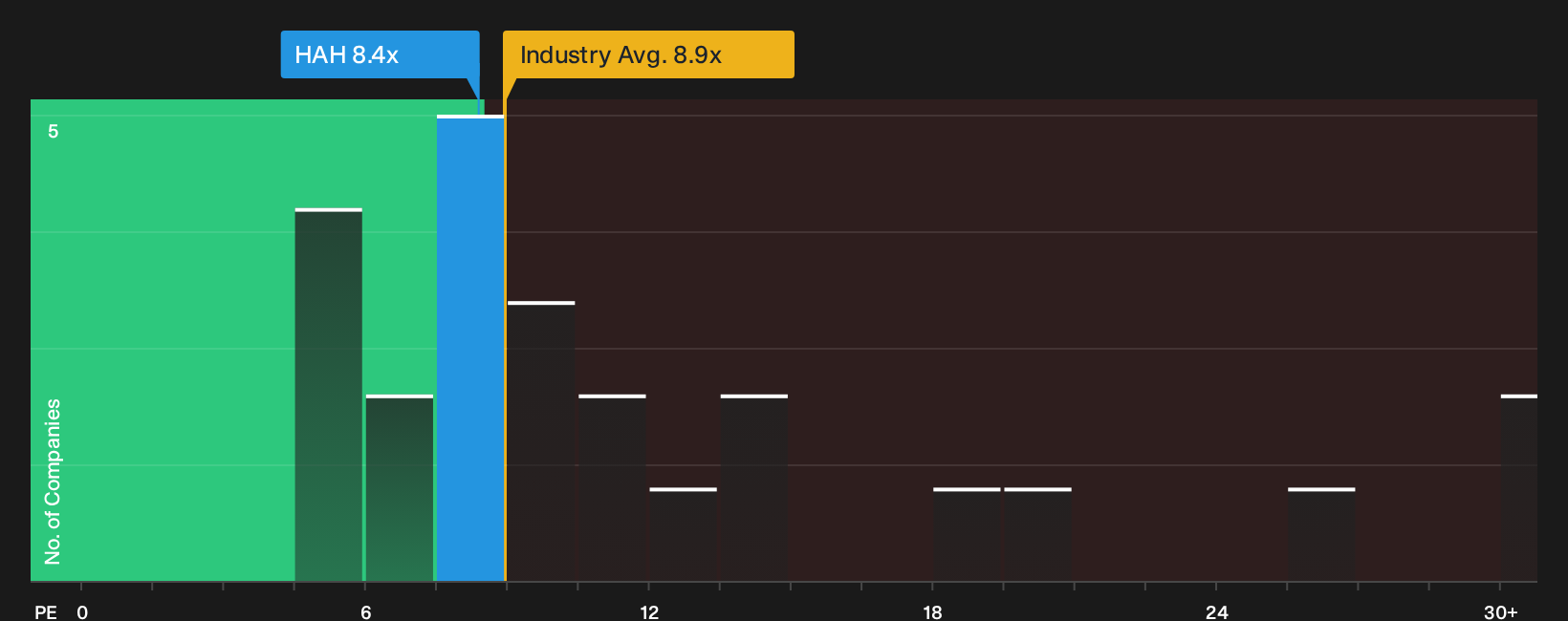The height and width of the screenshot is (621, 1568).
Task: Click the shorter green bar right after PE 6
Action: [x=400, y=488]
